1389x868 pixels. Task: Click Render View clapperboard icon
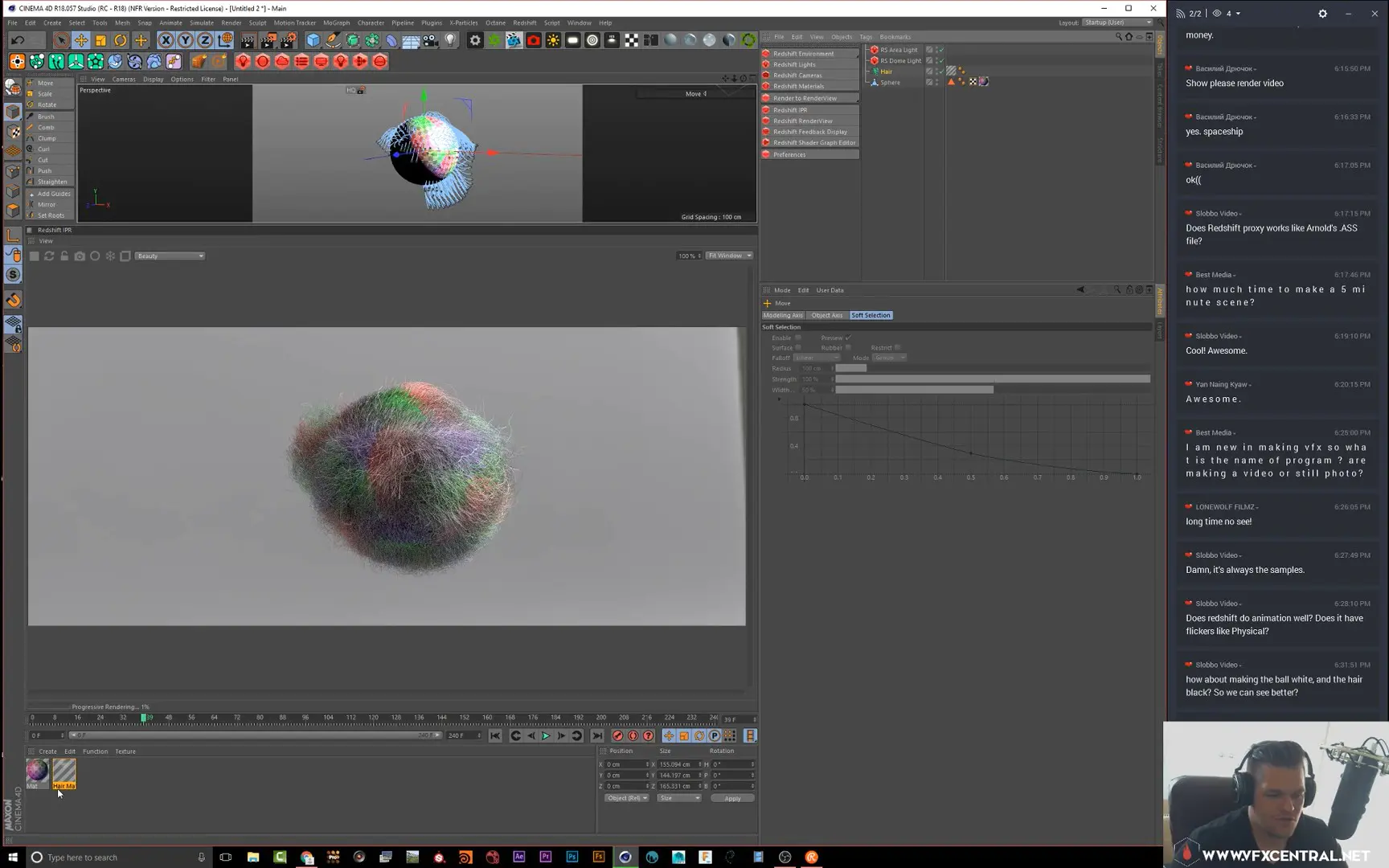[248, 40]
